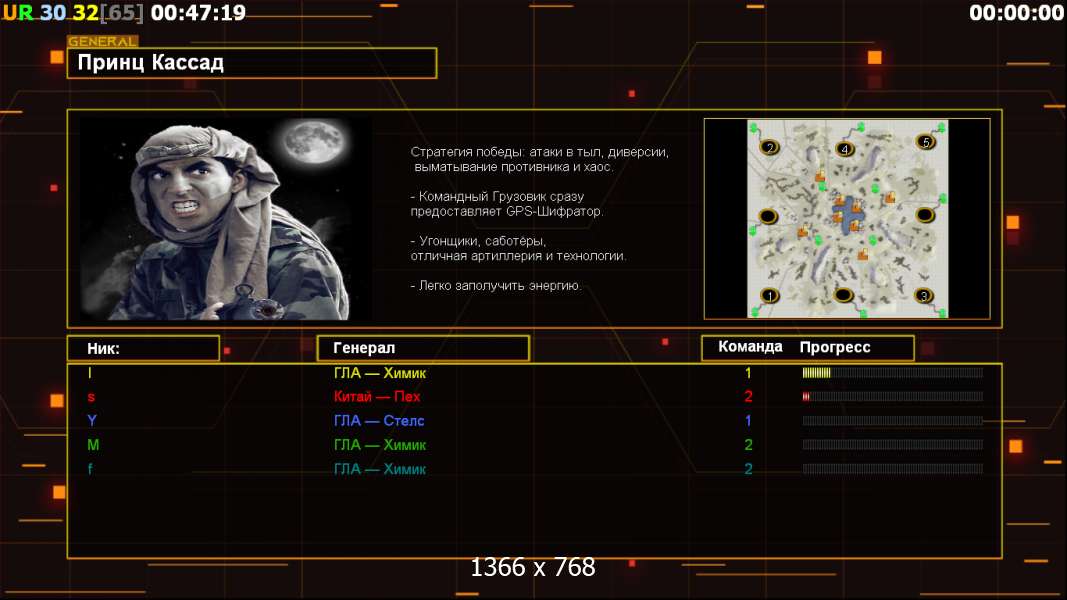Click the moon in the general's portrait

point(315,142)
